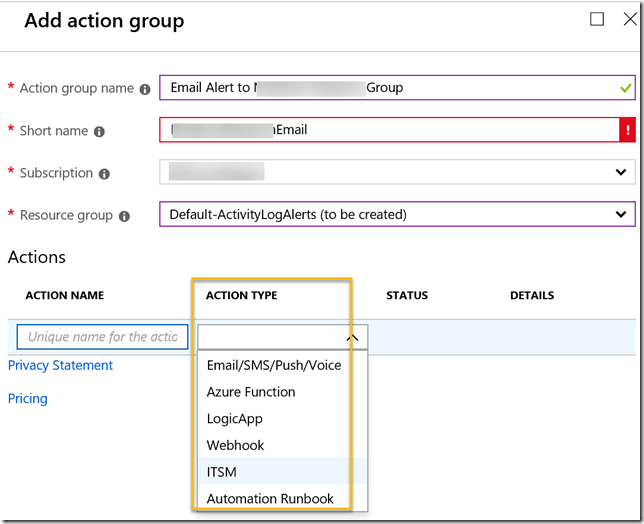Open the Privacy Statement link

click(60, 365)
